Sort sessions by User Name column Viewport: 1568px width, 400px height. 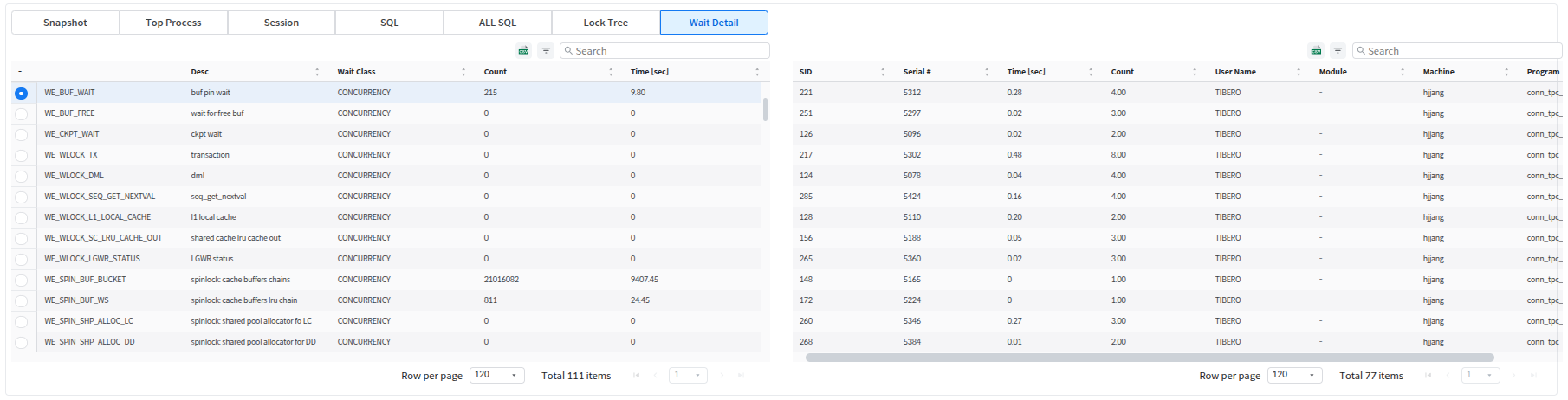[x=1299, y=72]
